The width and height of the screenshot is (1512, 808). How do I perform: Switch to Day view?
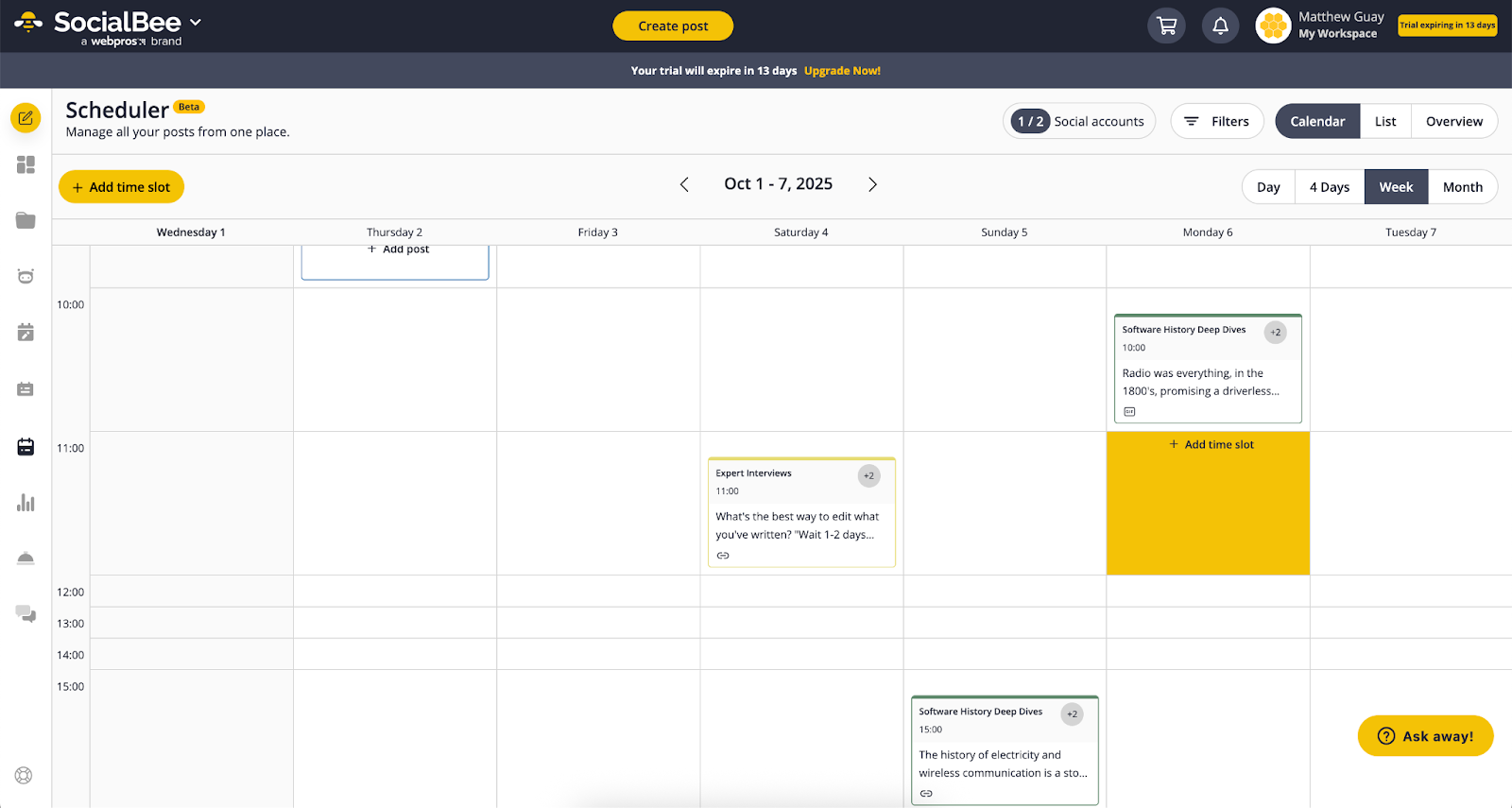point(1268,187)
